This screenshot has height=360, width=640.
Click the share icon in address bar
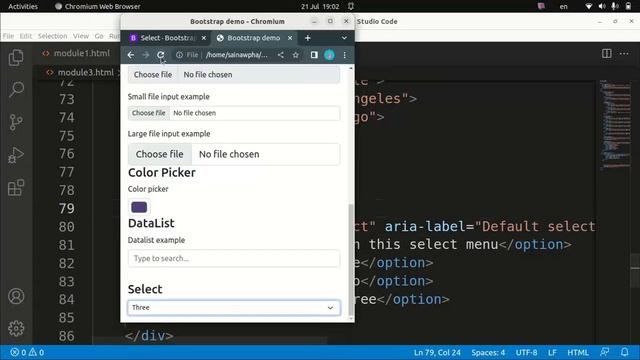280,55
